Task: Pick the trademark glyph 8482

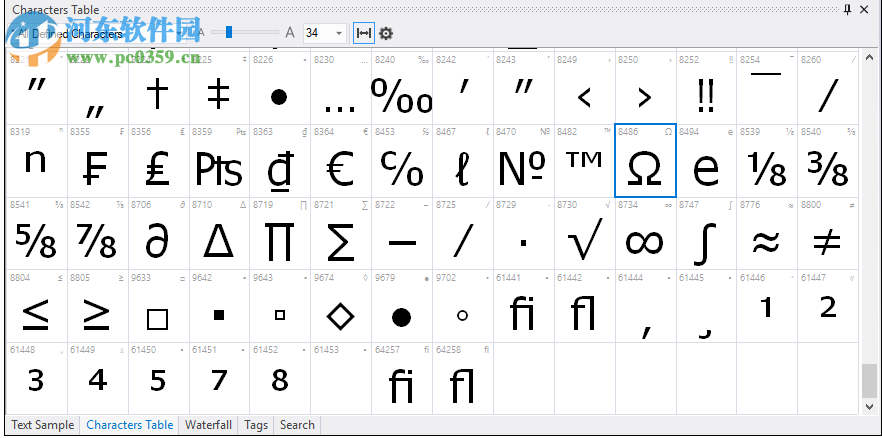Action: coord(584,160)
